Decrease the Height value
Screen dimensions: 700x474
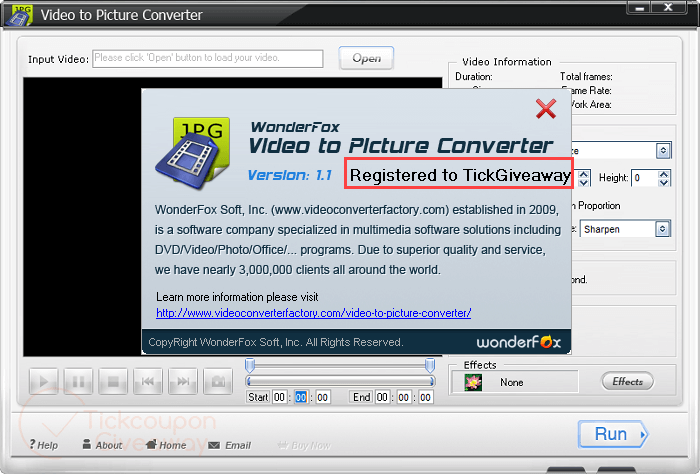click(664, 182)
